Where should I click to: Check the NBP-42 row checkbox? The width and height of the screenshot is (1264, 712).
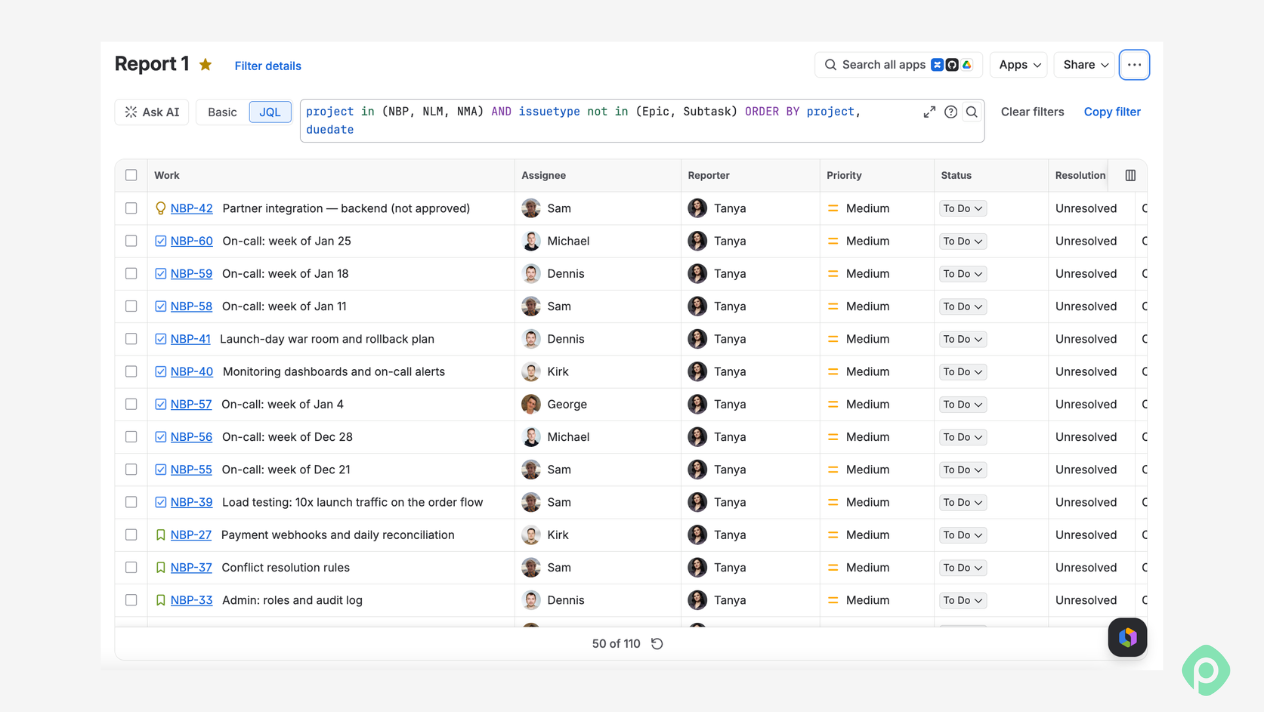click(x=131, y=208)
